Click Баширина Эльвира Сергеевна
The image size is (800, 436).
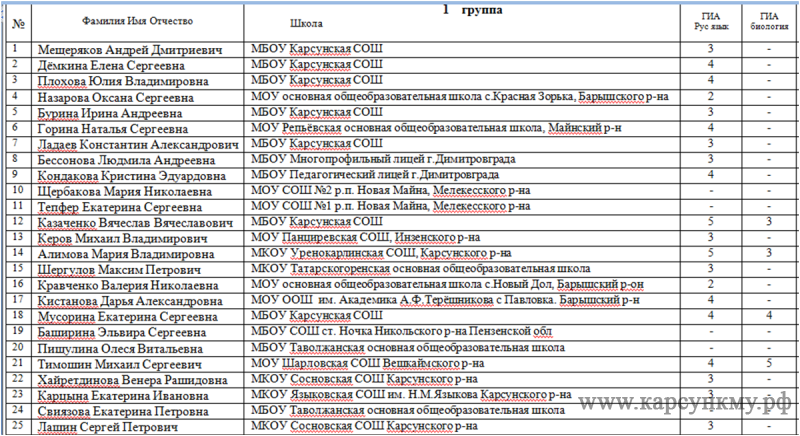[x=122, y=332]
